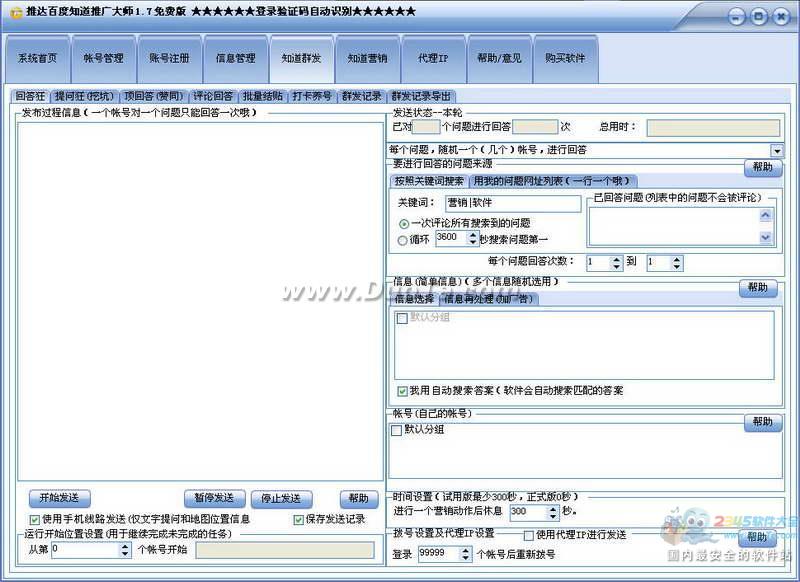Open the 批量结贴 sub-tab
The image size is (800, 582).
point(263,96)
